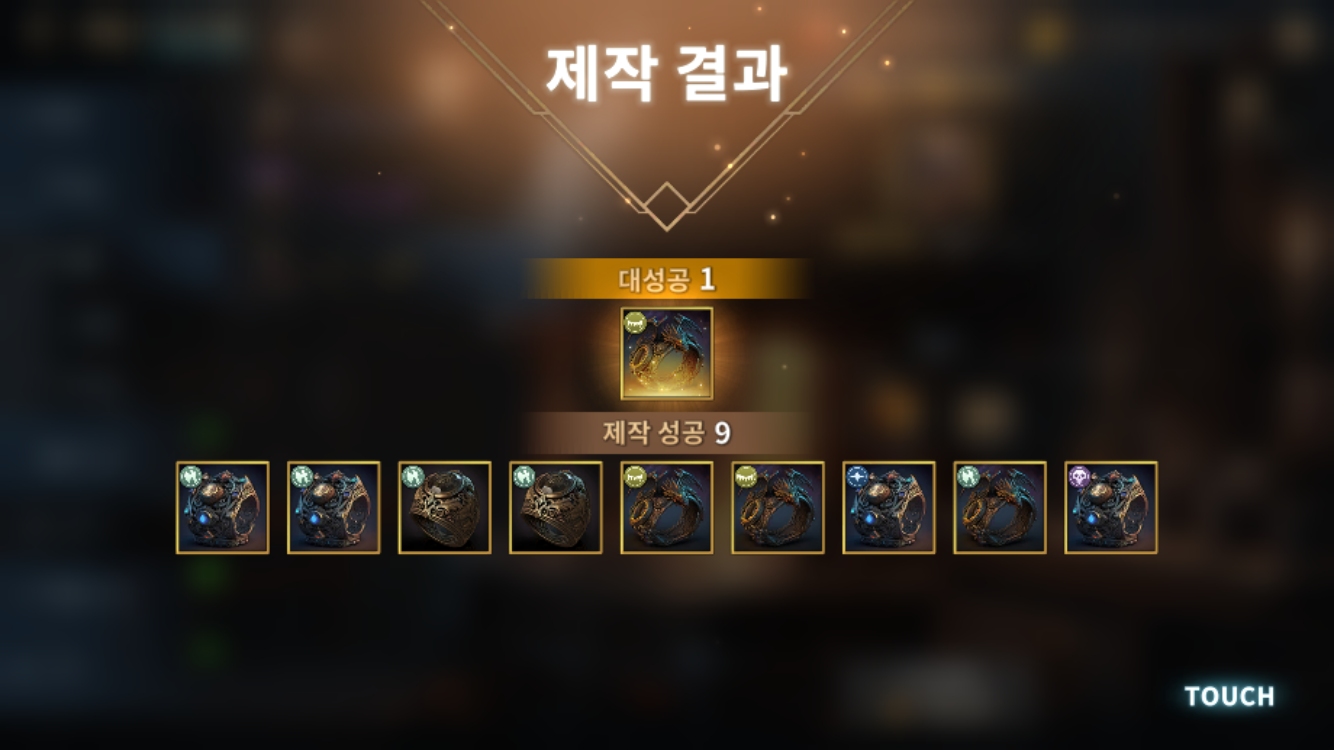Screen dimensions: 1334x750
Task: Click green badge on the third crafted ring
Action: [x=413, y=476]
